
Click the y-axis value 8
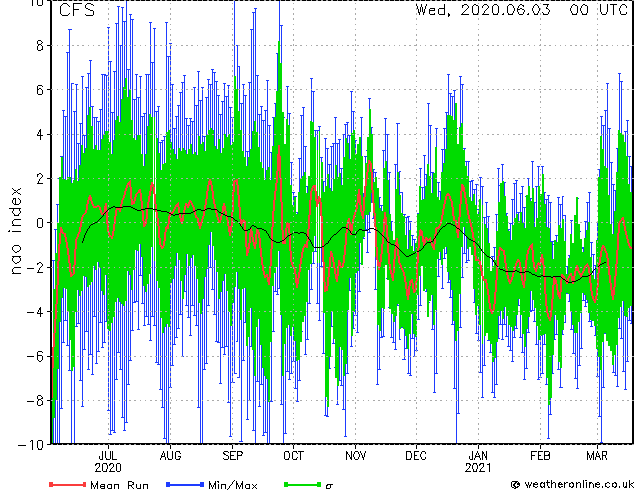click(x=40, y=46)
